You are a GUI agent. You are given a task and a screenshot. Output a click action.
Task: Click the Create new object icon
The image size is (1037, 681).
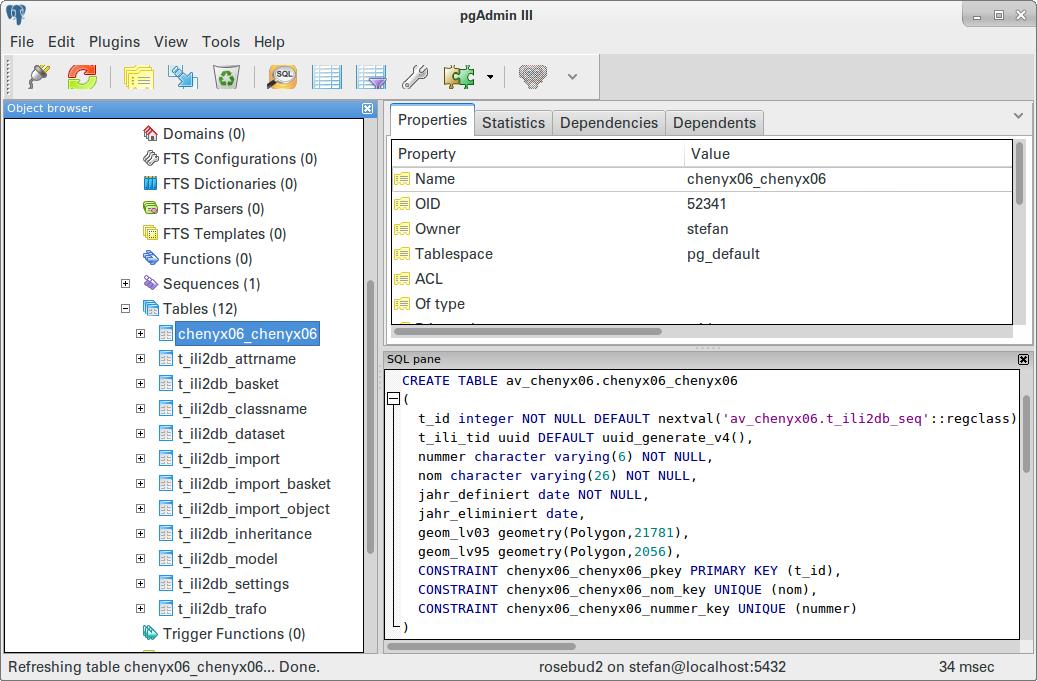[x=183, y=77]
